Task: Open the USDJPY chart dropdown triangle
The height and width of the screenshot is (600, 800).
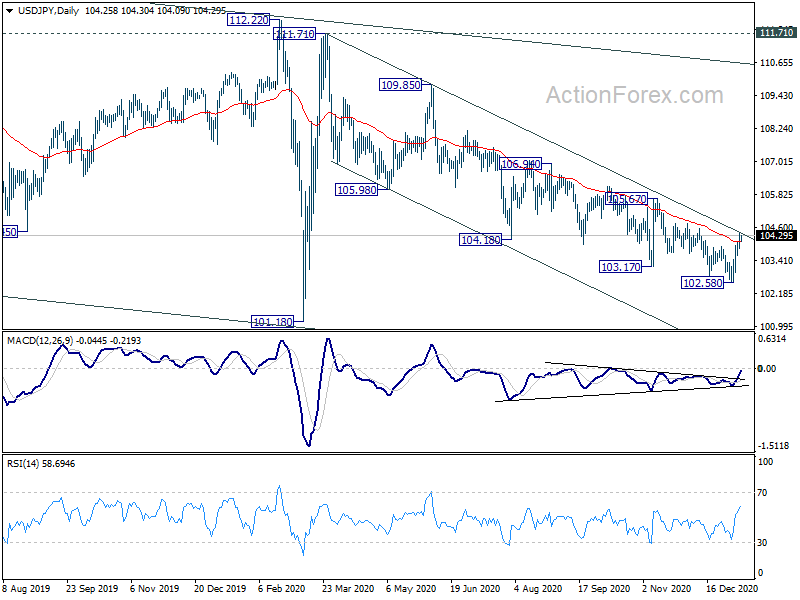Action: point(10,11)
